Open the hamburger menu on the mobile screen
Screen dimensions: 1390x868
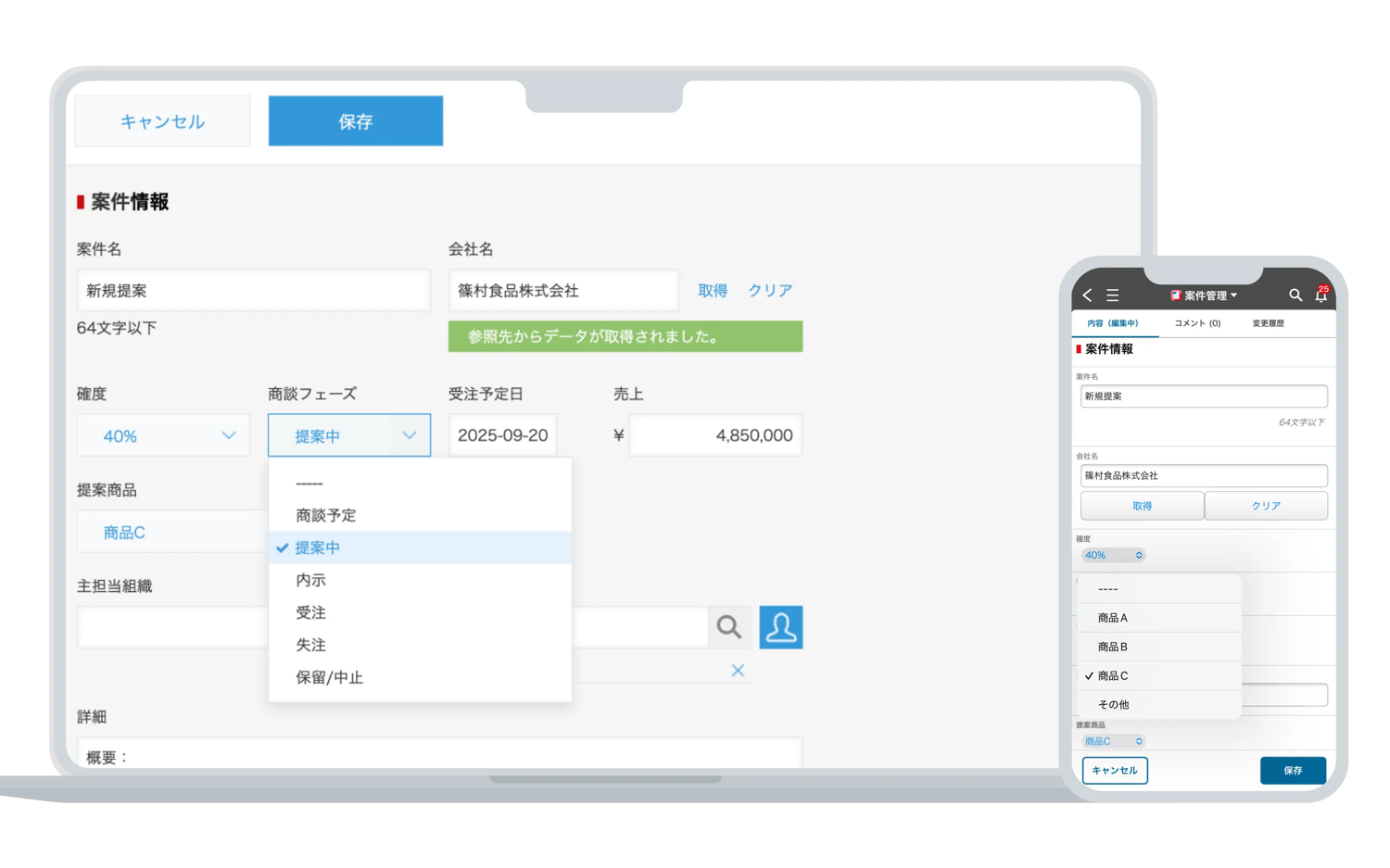pyautogui.click(x=1112, y=295)
